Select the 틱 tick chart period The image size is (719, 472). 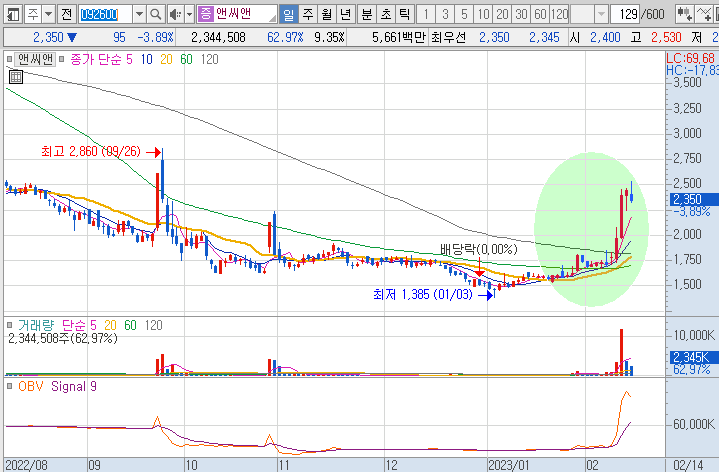404,15
